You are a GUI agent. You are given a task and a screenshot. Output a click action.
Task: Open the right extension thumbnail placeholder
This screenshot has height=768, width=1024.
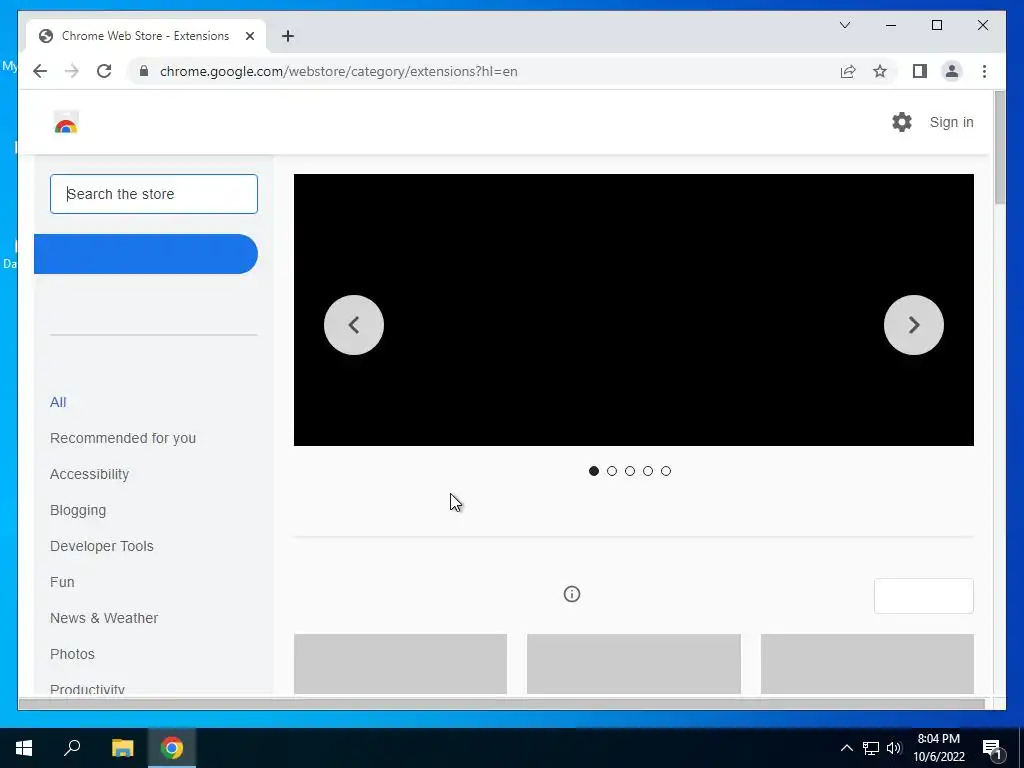coord(867,664)
